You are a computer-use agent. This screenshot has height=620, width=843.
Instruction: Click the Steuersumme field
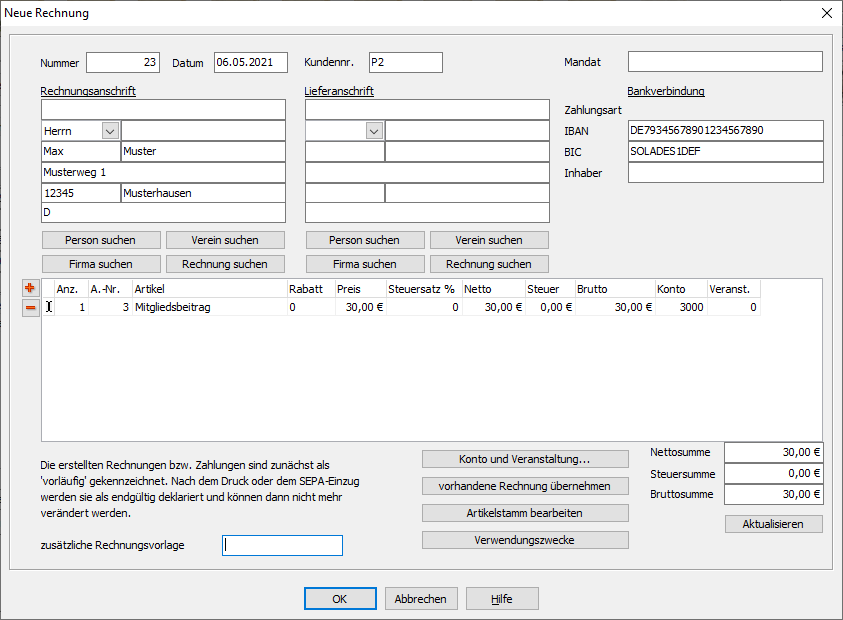point(774,474)
